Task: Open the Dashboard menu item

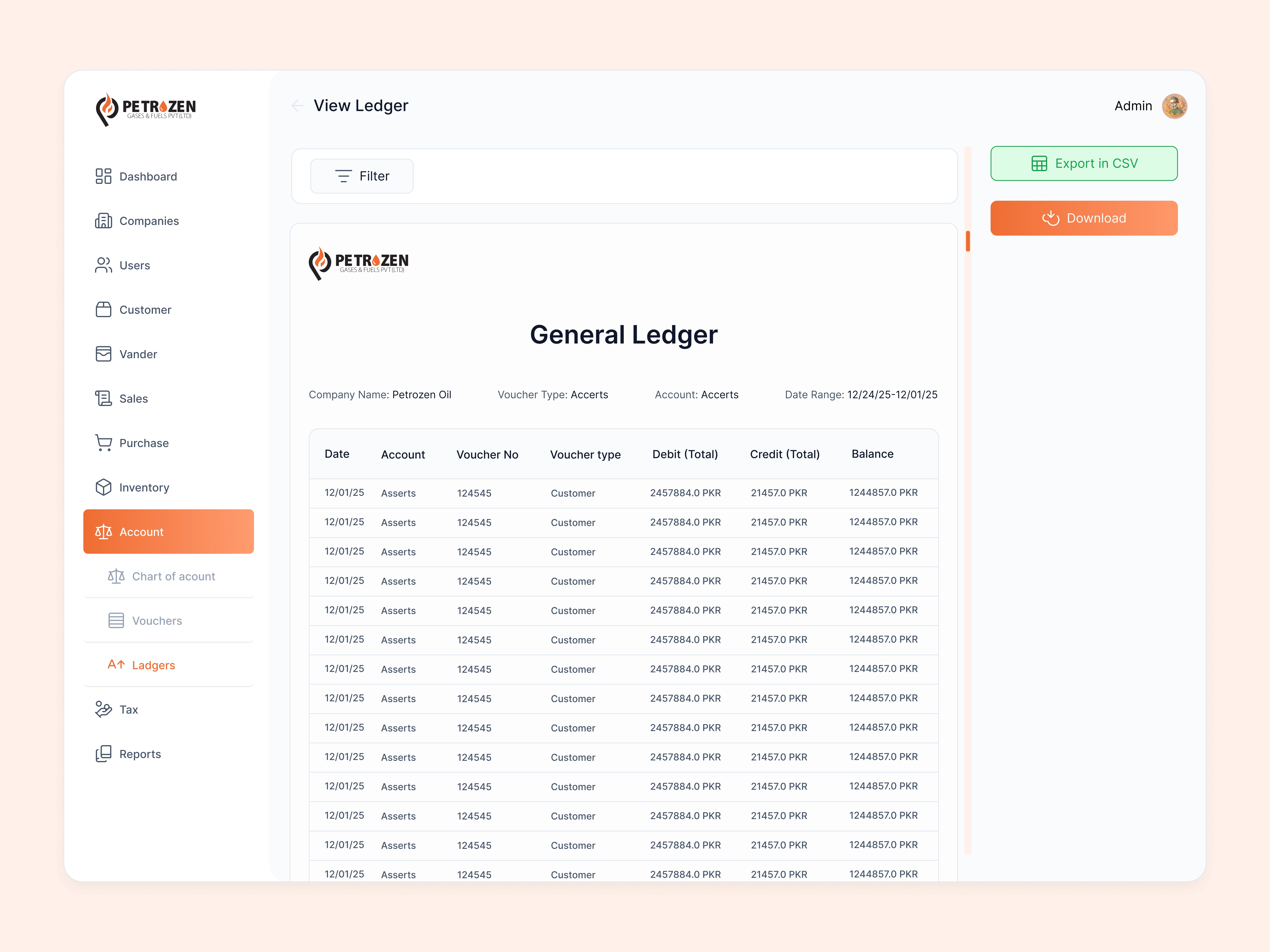Action: coord(168,176)
